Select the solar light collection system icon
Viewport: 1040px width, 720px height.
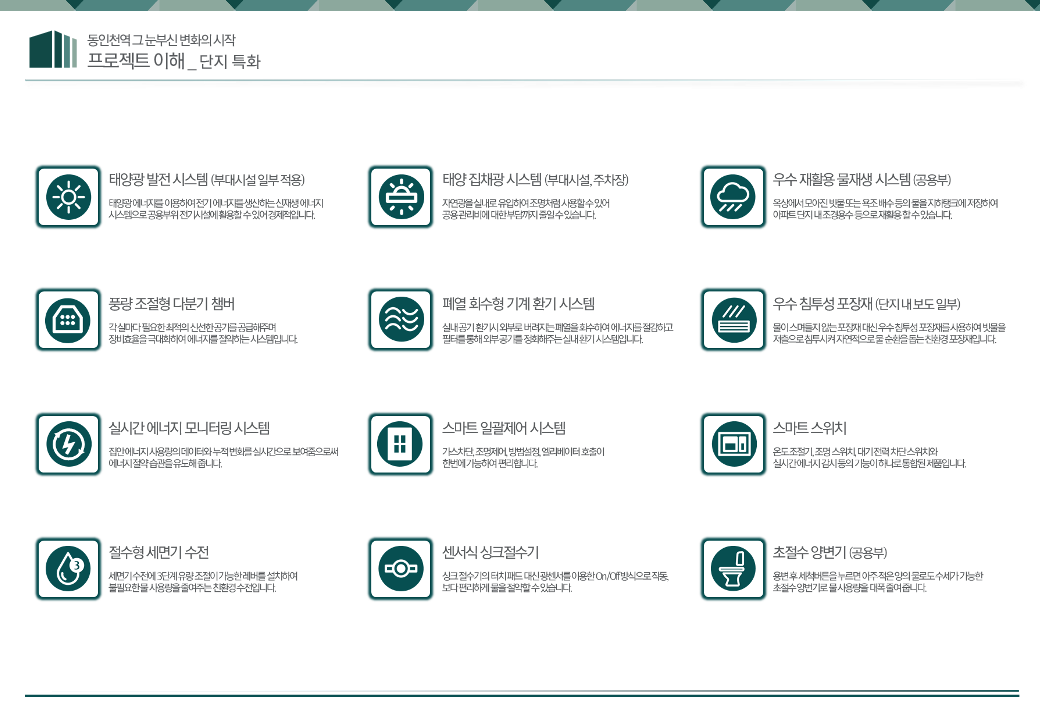point(400,195)
